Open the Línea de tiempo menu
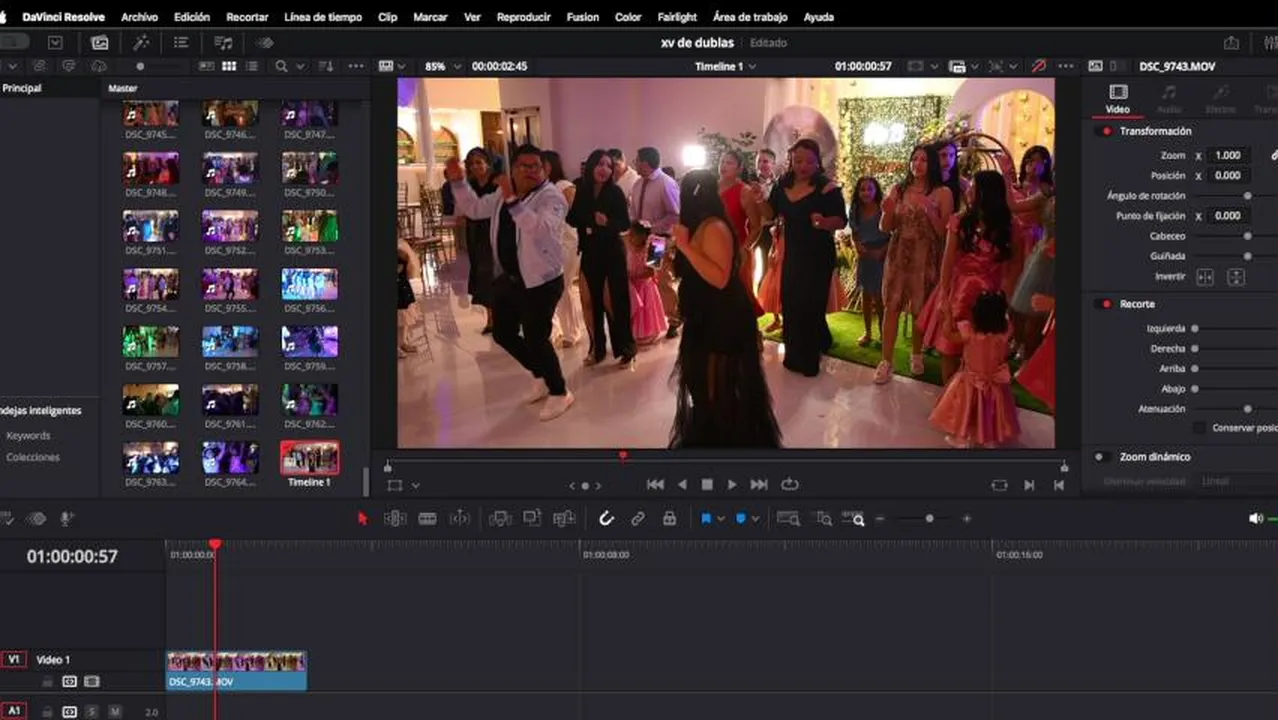This screenshot has height=720, width=1278. coord(322,17)
